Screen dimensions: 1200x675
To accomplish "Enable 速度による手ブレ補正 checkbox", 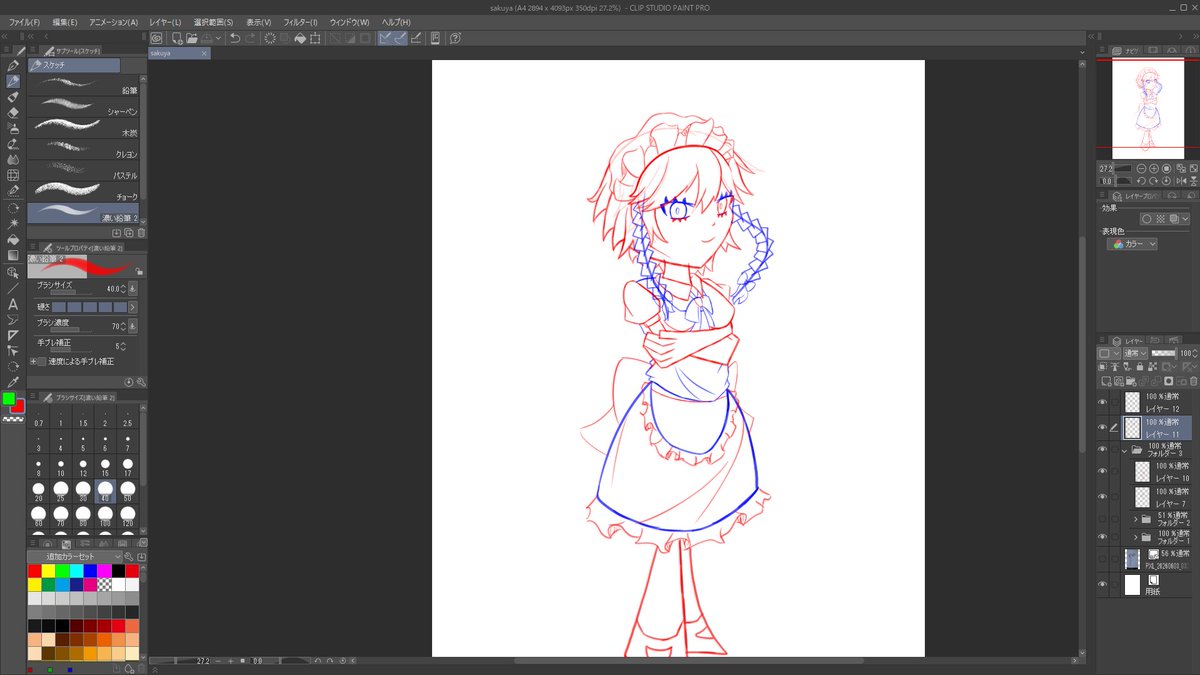I will pyautogui.click(x=43, y=362).
